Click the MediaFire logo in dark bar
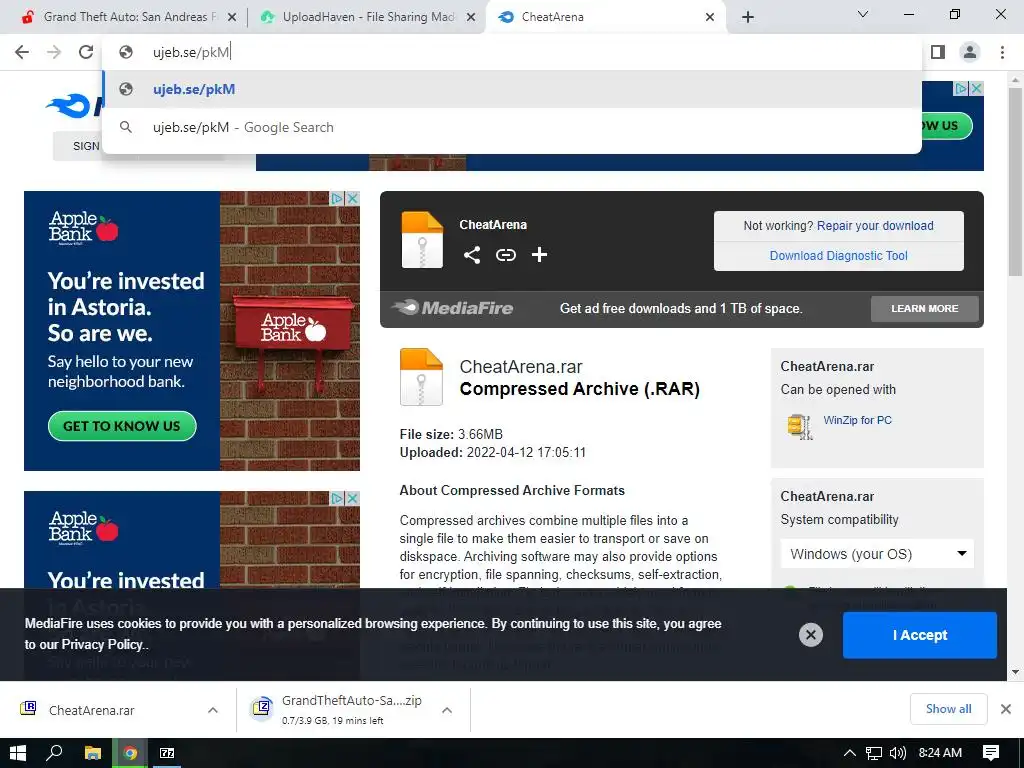 pos(453,308)
